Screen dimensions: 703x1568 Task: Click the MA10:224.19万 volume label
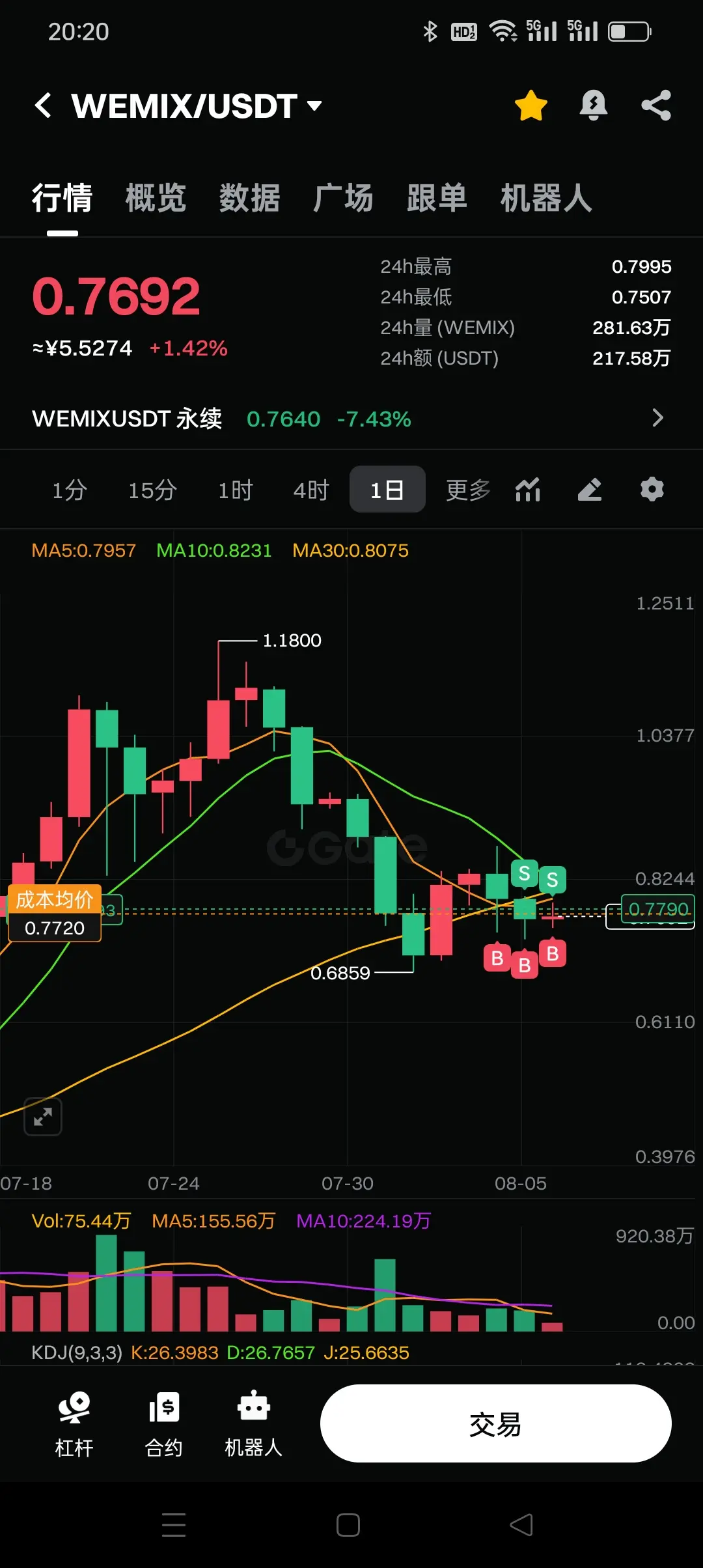(364, 1221)
